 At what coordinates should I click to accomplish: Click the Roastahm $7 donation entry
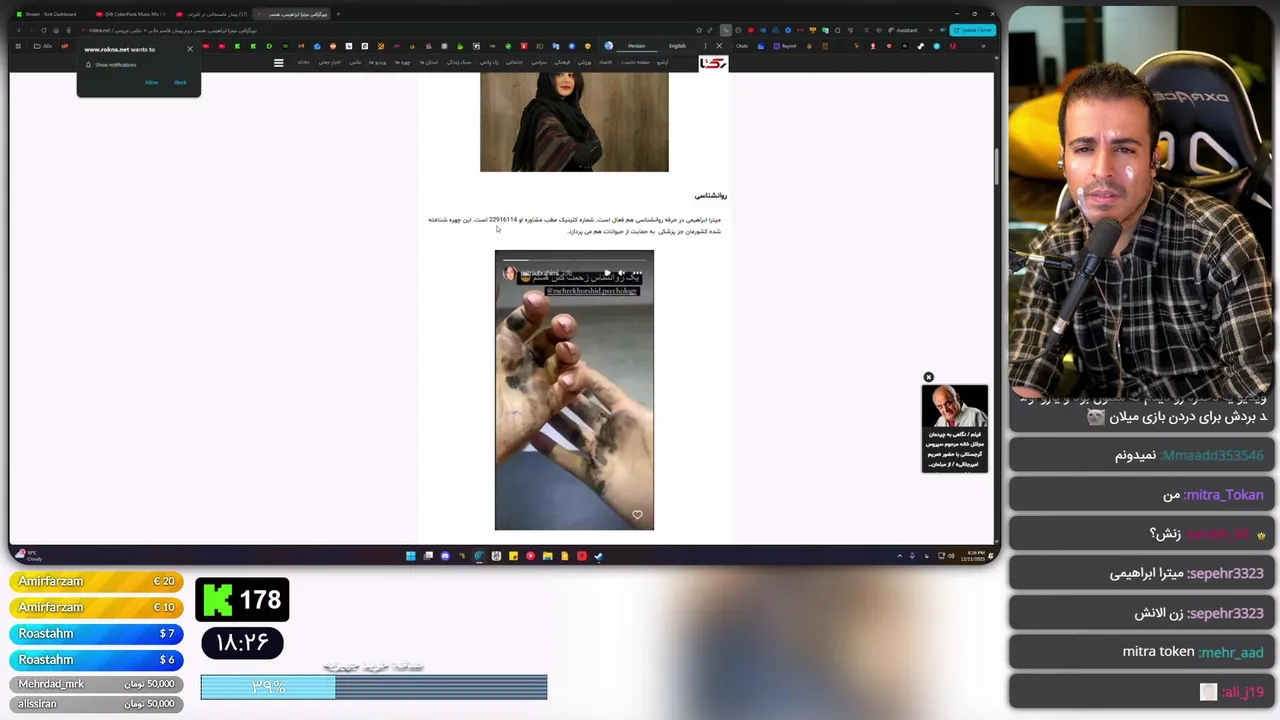[96, 633]
